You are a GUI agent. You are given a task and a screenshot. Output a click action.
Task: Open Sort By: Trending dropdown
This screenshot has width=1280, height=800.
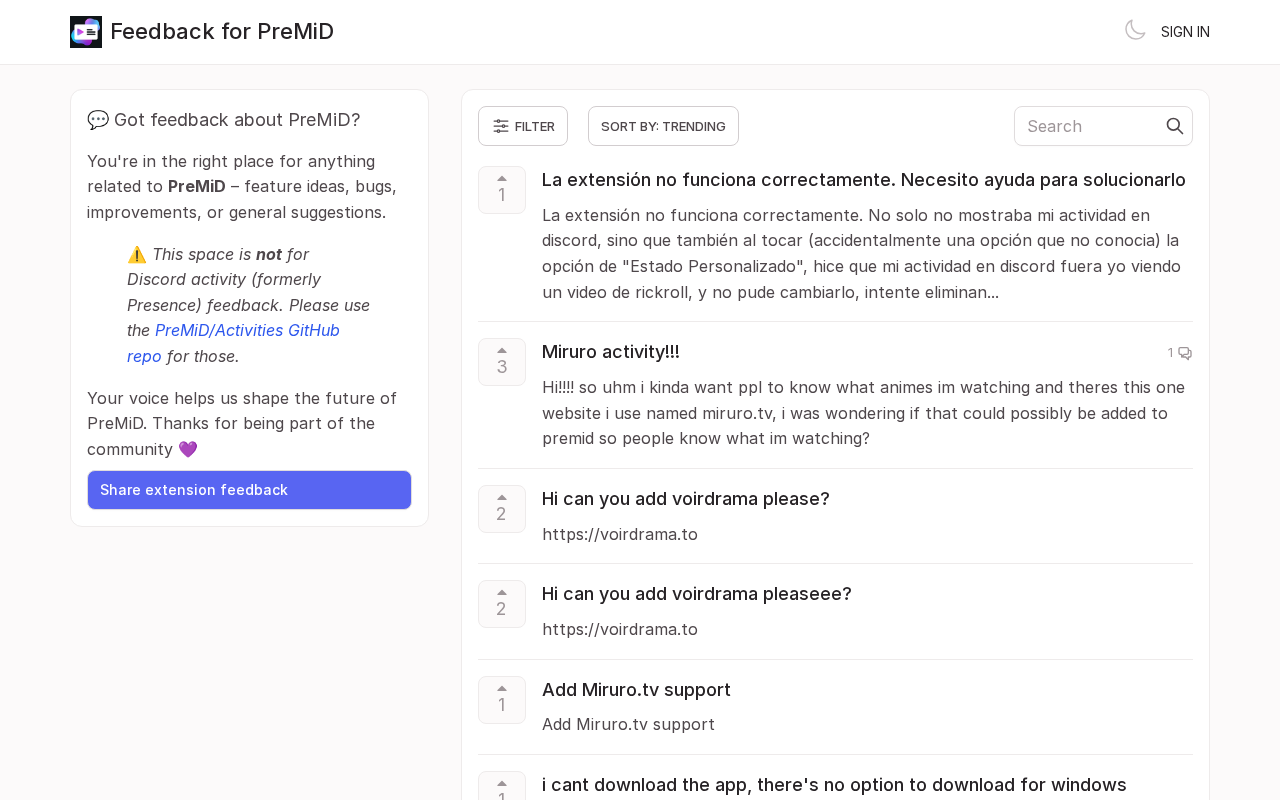pyautogui.click(x=663, y=126)
